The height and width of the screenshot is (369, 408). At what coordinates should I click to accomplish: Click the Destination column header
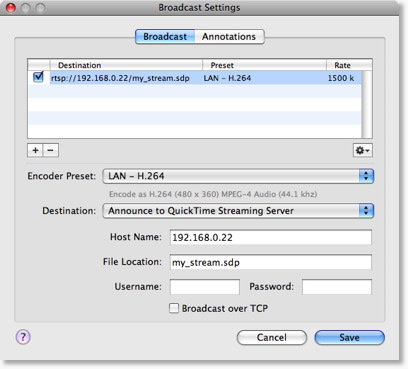coord(126,65)
